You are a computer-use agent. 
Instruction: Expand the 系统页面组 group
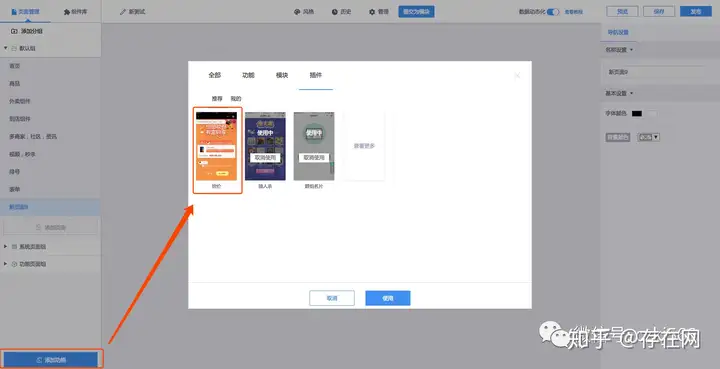point(6,246)
